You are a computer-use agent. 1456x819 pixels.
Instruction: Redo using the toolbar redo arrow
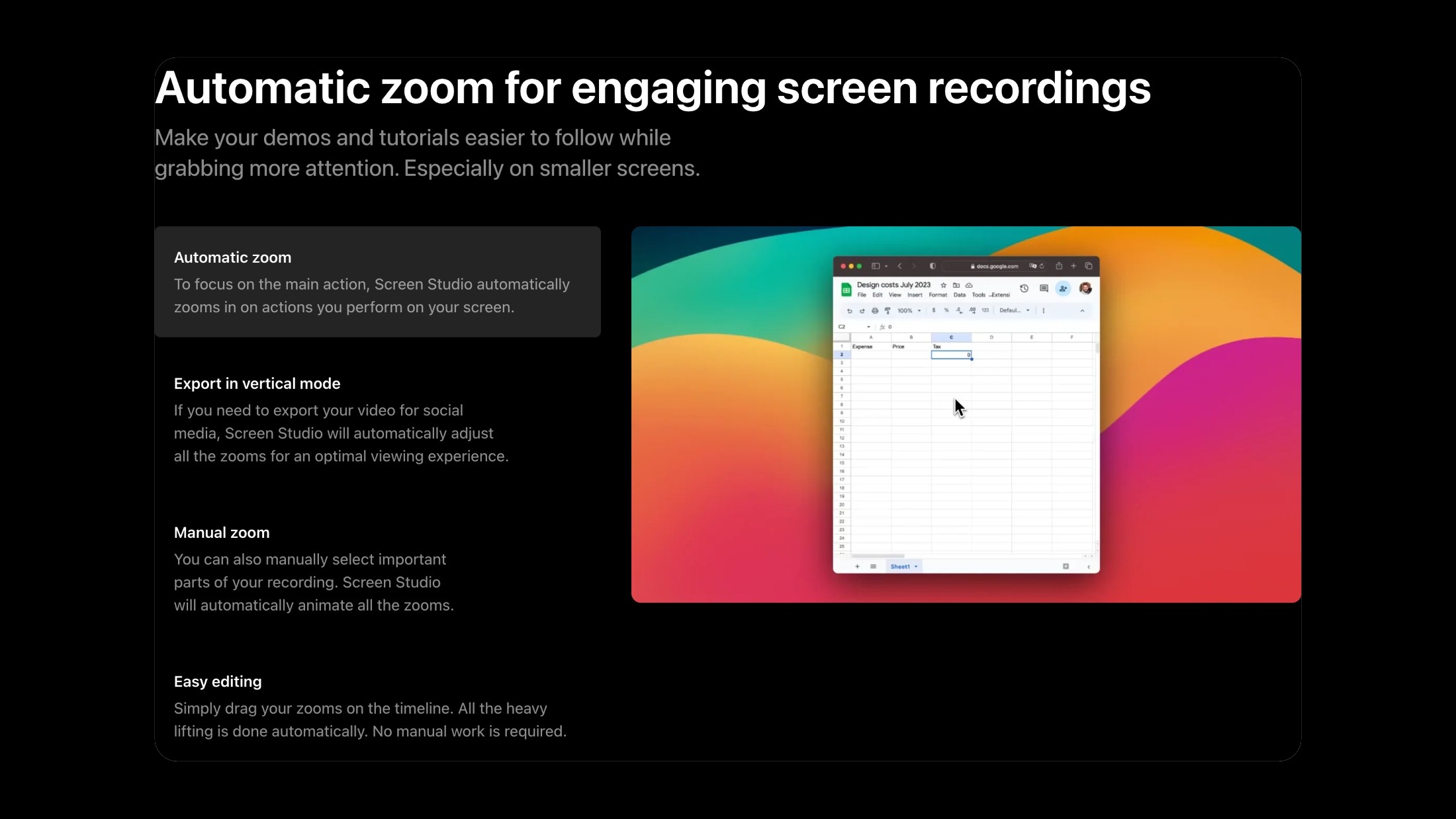pyautogui.click(x=862, y=310)
